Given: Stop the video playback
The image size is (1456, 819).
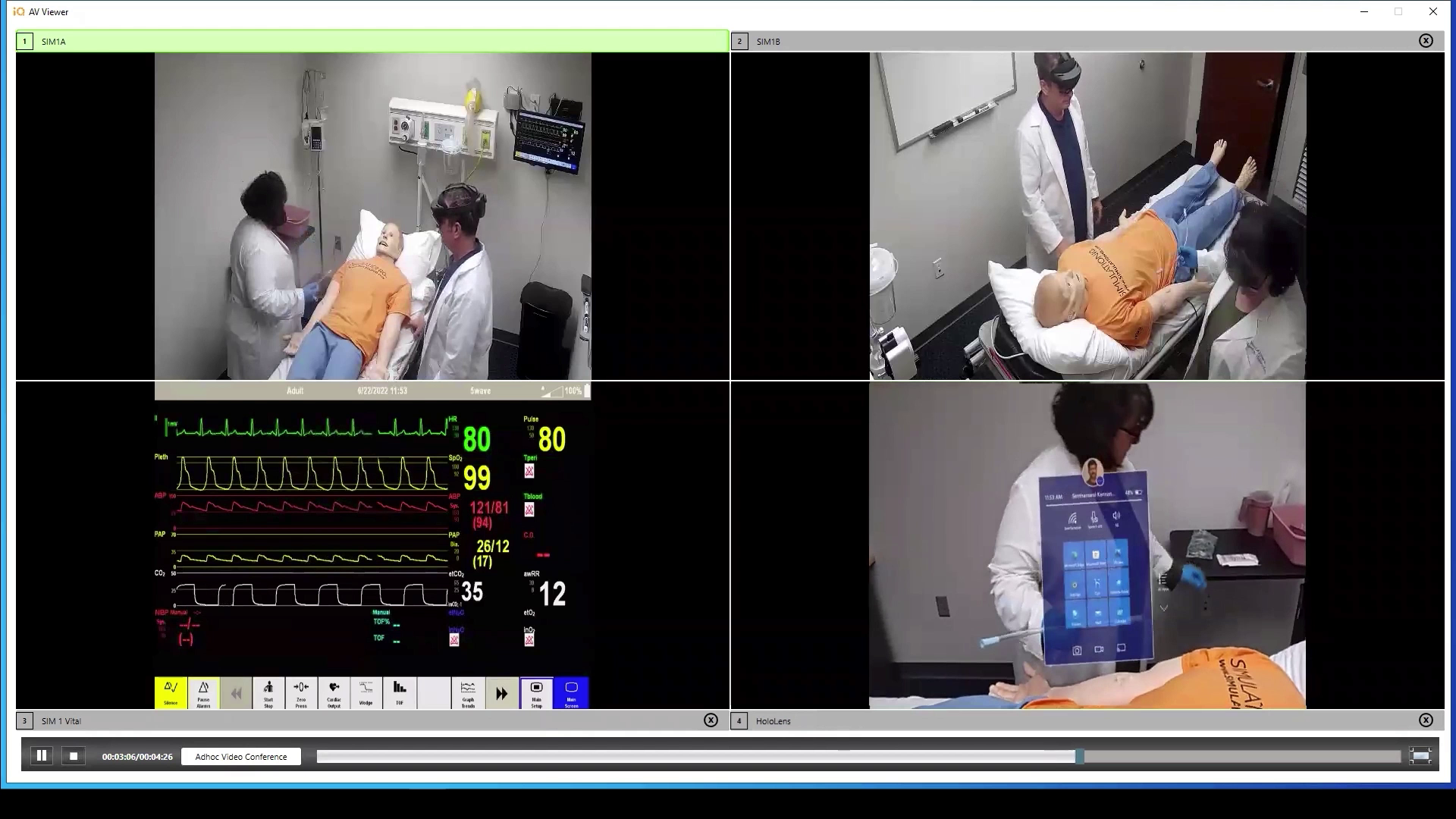Looking at the screenshot, I should click(74, 756).
